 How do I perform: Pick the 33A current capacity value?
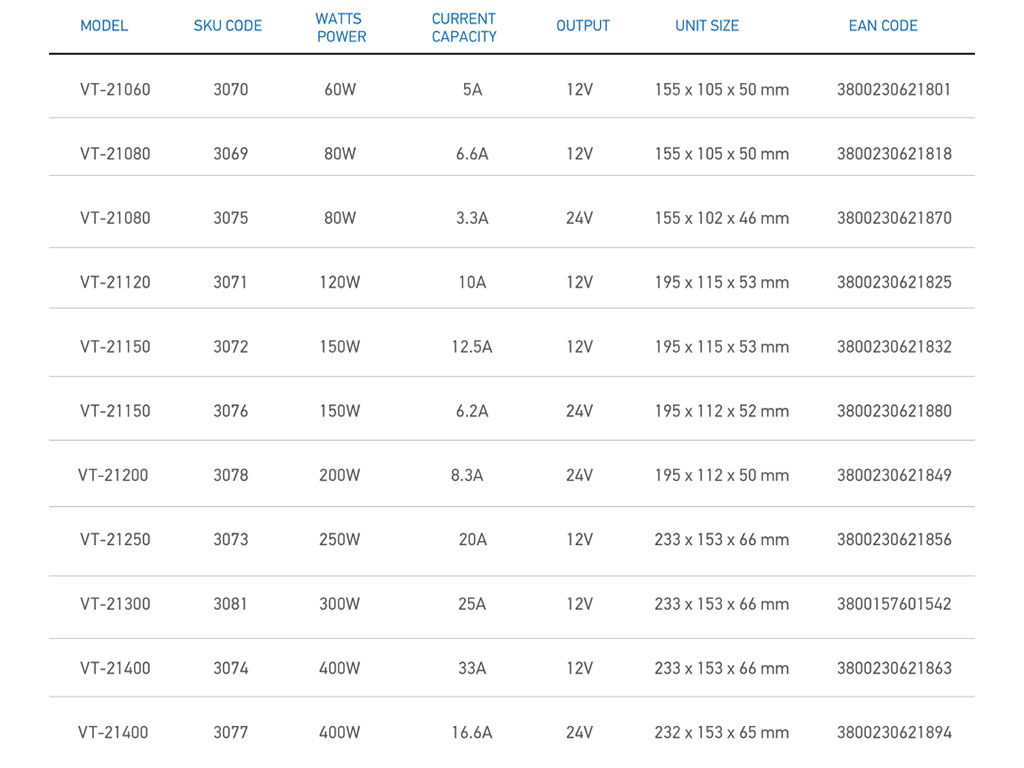click(472, 668)
